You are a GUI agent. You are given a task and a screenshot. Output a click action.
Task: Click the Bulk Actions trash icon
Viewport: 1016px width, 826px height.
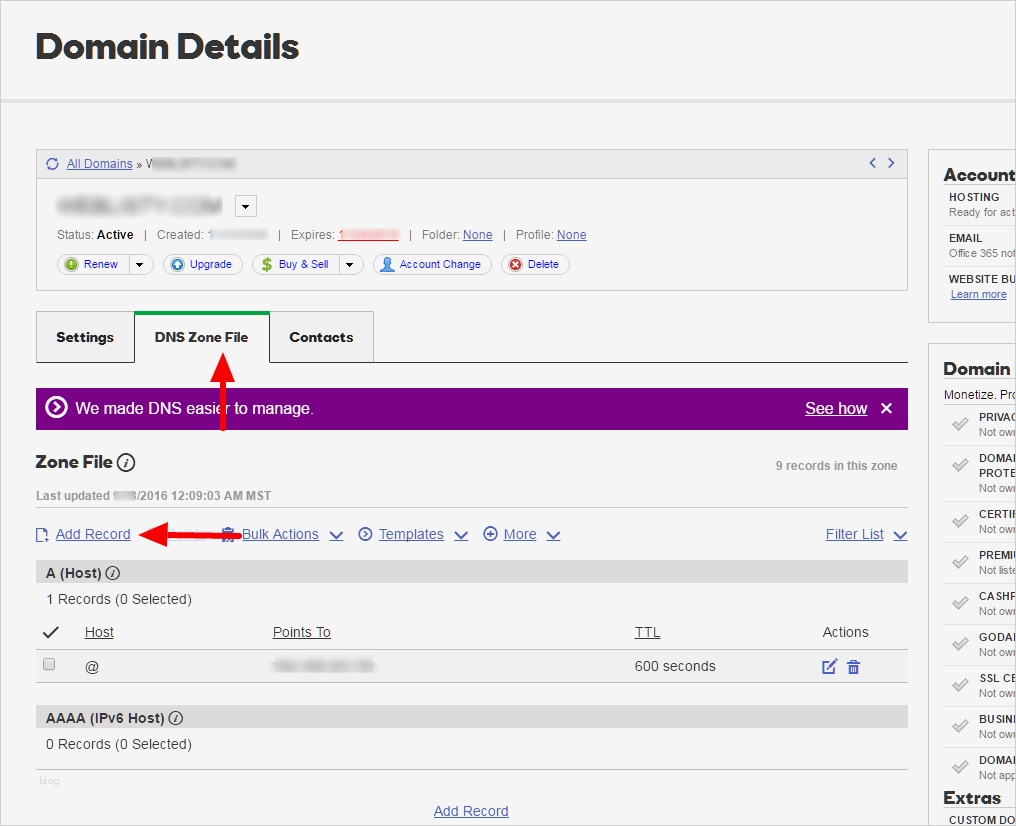[228, 534]
